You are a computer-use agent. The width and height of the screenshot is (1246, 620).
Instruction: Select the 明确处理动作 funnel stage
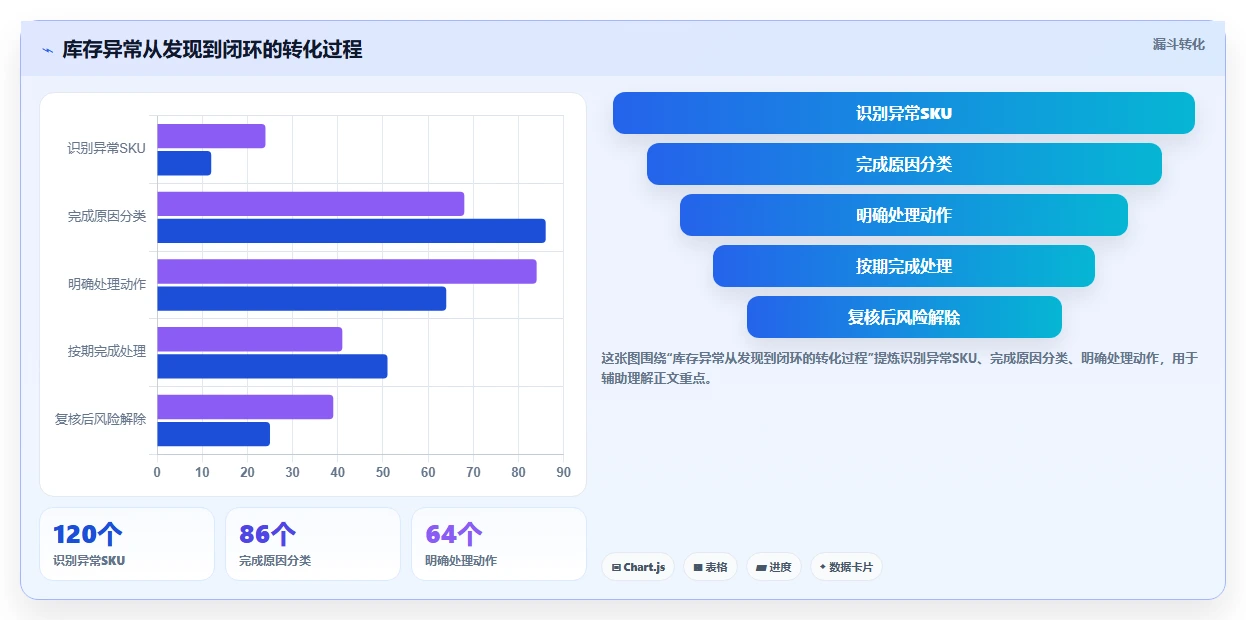(x=904, y=215)
